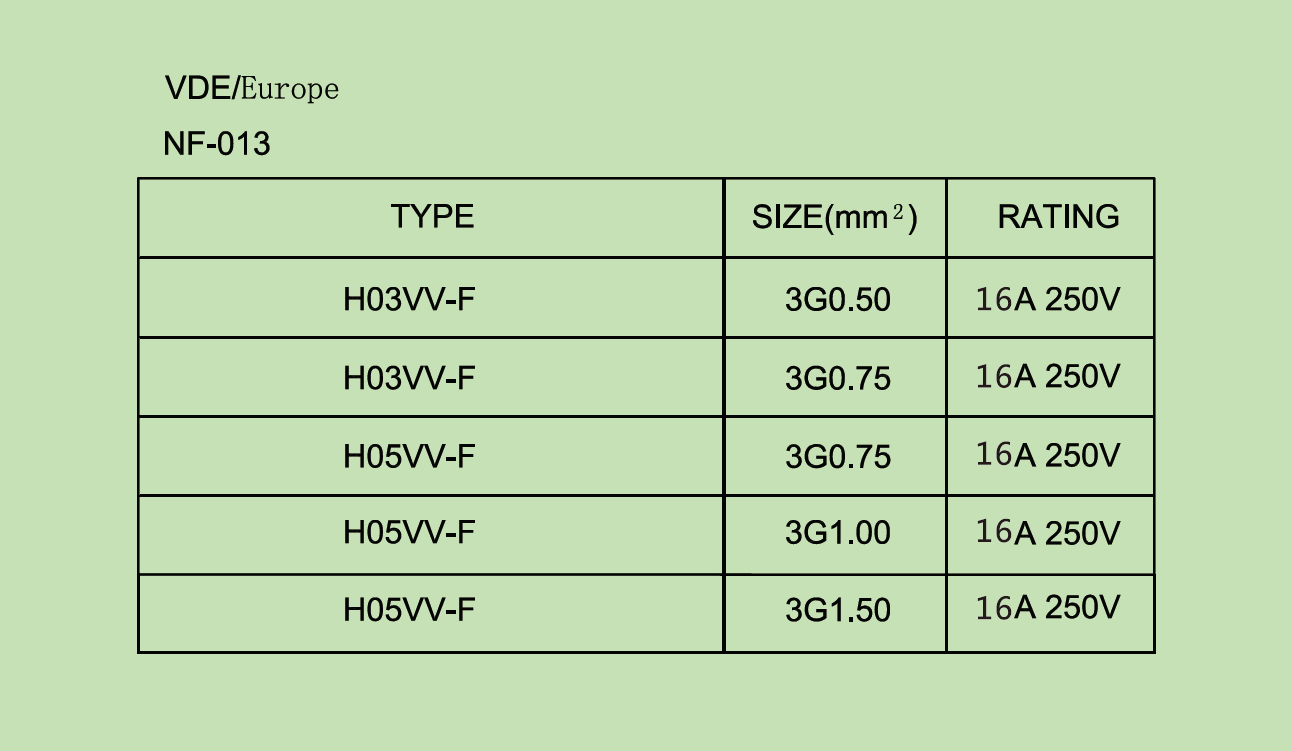Image resolution: width=1292 pixels, height=751 pixels.
Task: Click the VDE/Europe heading text
Action: (x=252, y=89)
